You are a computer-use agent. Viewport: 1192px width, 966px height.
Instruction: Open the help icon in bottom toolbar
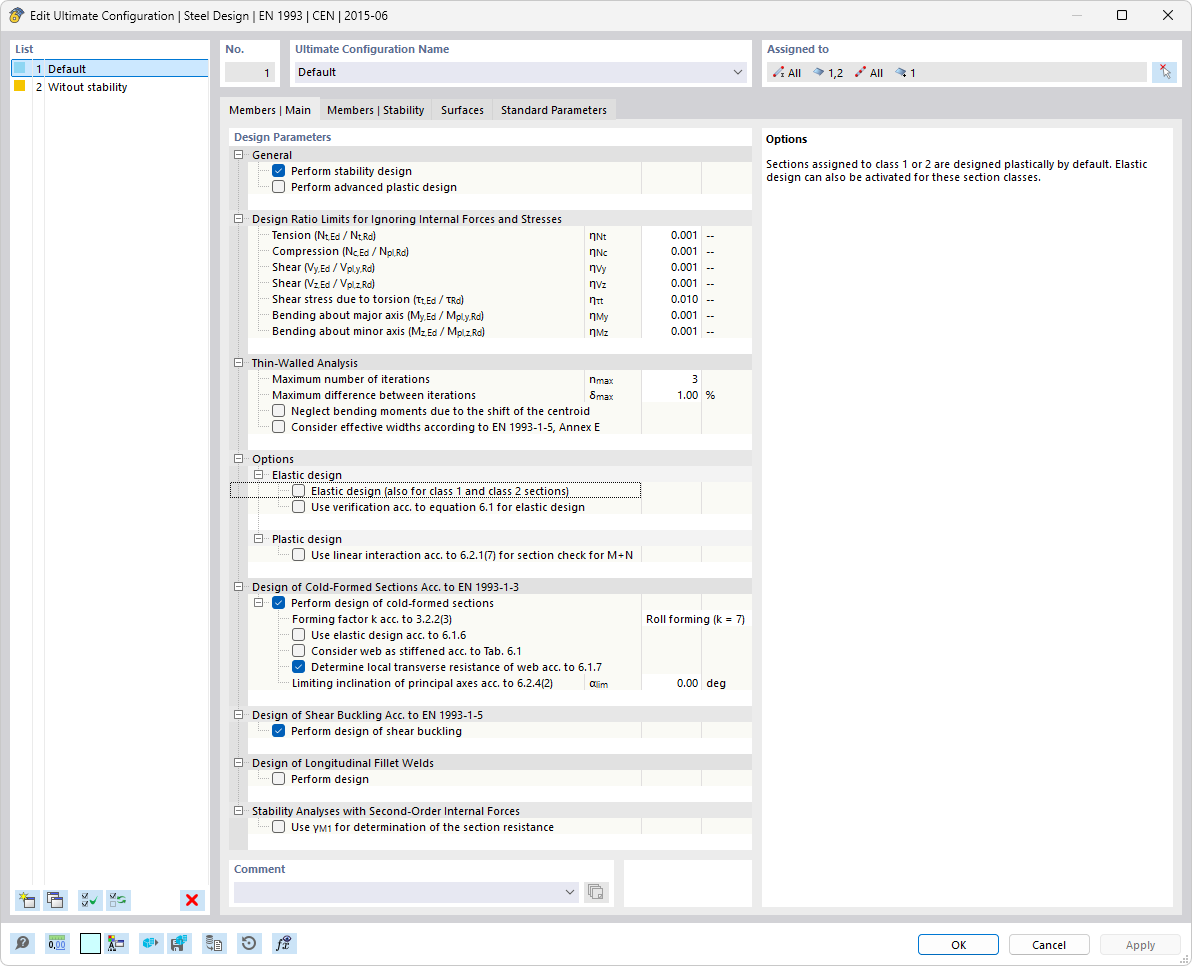coord(22,943)
